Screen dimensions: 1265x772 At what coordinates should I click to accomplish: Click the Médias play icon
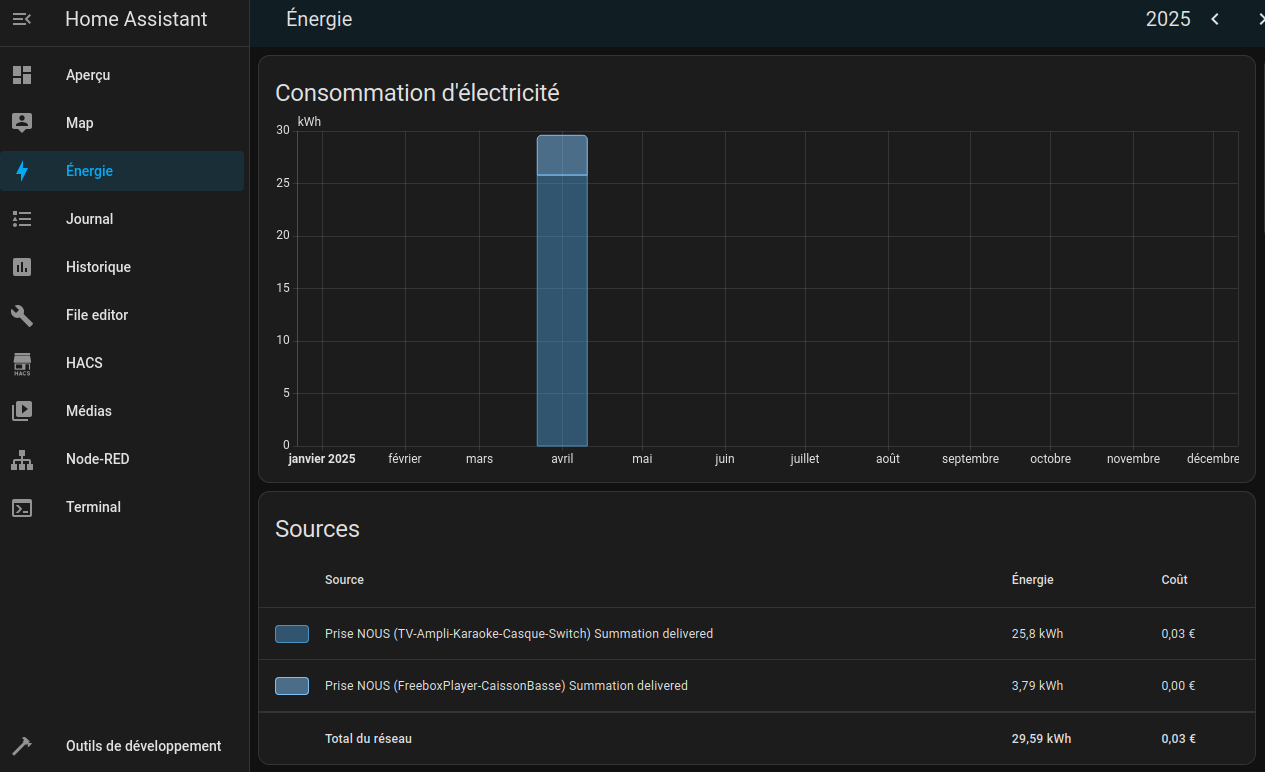coord(22,411)
